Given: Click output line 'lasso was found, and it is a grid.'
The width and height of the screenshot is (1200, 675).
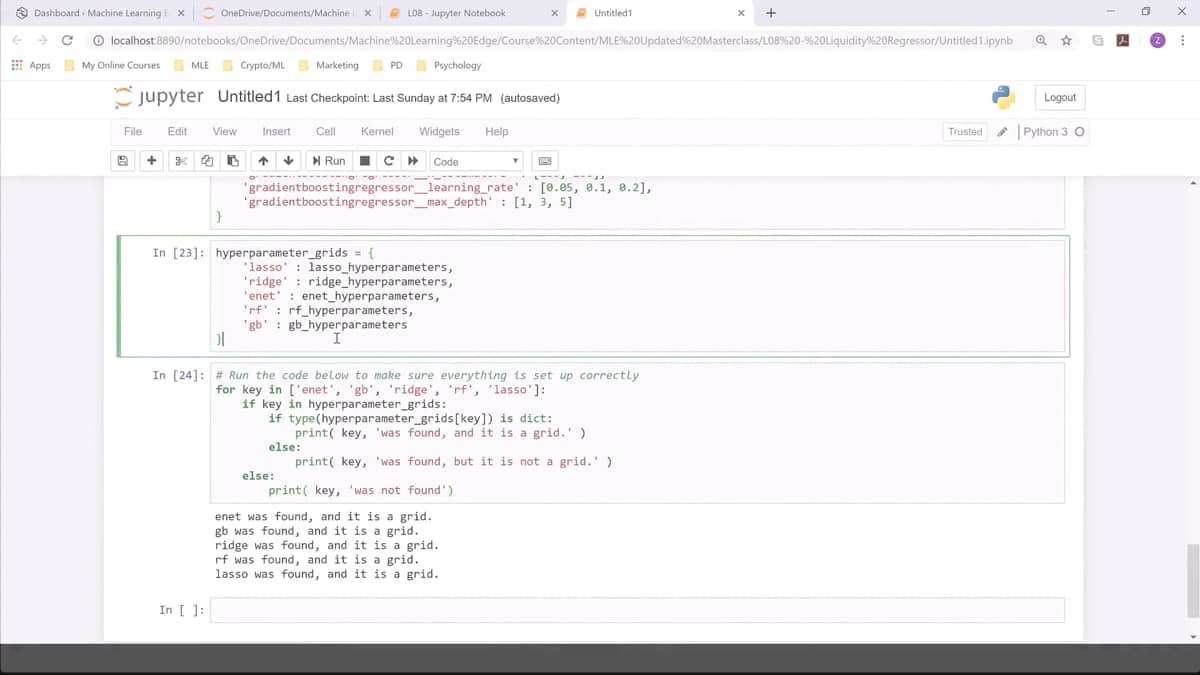Looking at the screenshot, I should (326, 574).
